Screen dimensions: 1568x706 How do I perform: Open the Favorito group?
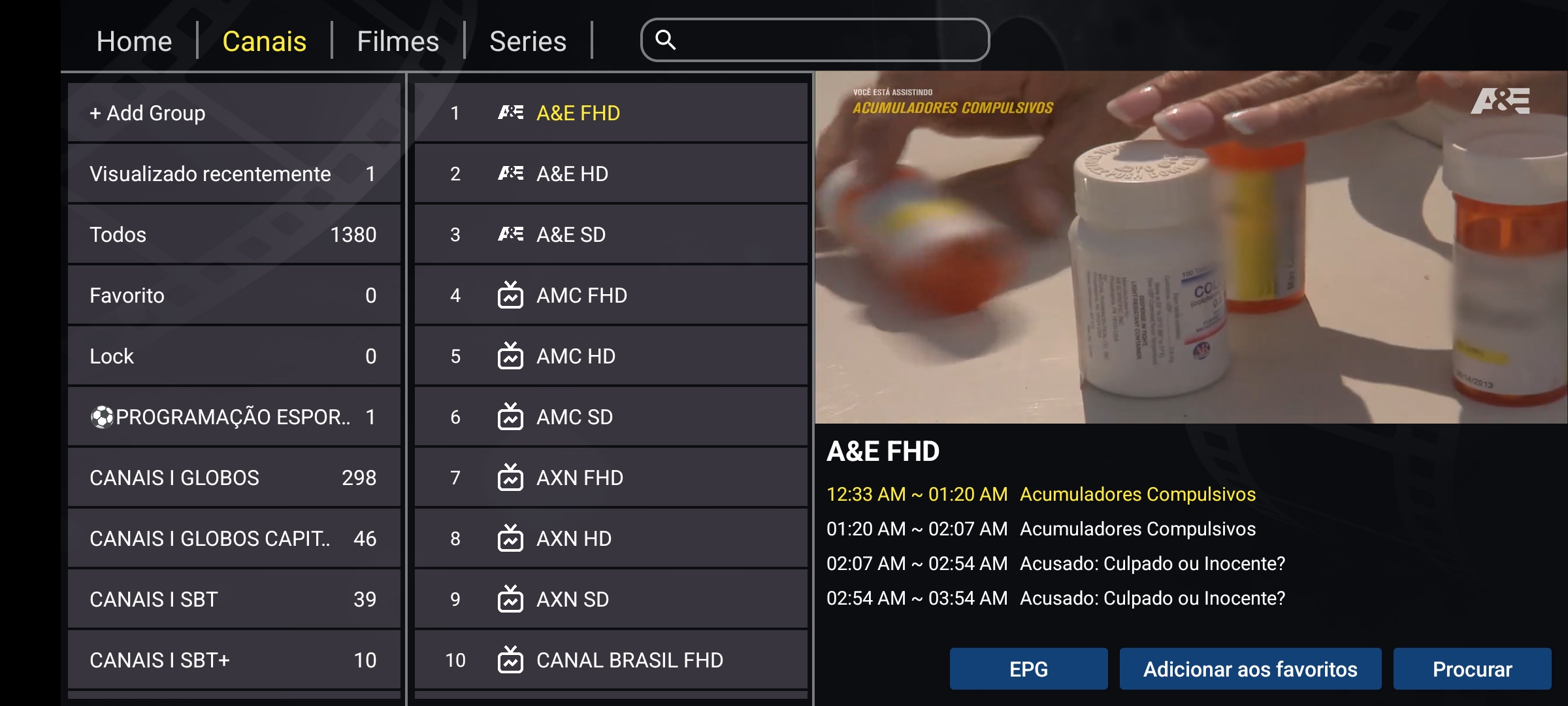tap(233, 295)
